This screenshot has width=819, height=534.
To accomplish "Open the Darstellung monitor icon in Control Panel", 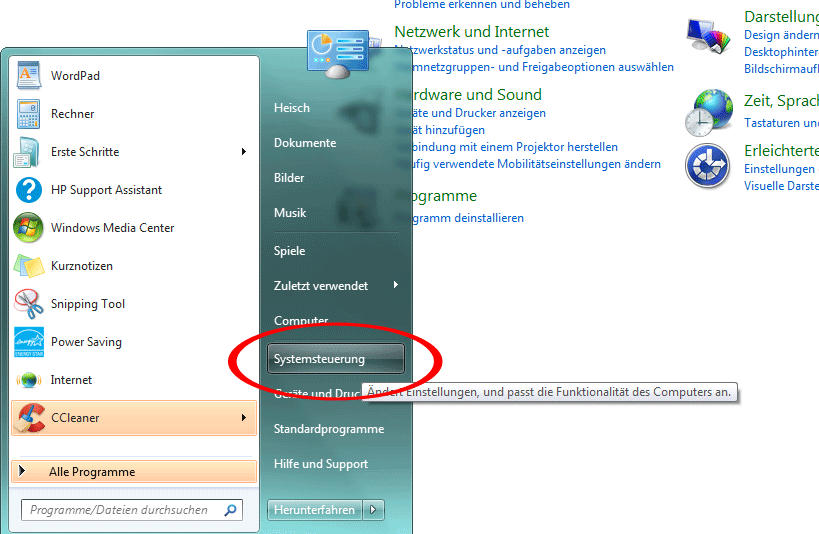I will [708, 36].
